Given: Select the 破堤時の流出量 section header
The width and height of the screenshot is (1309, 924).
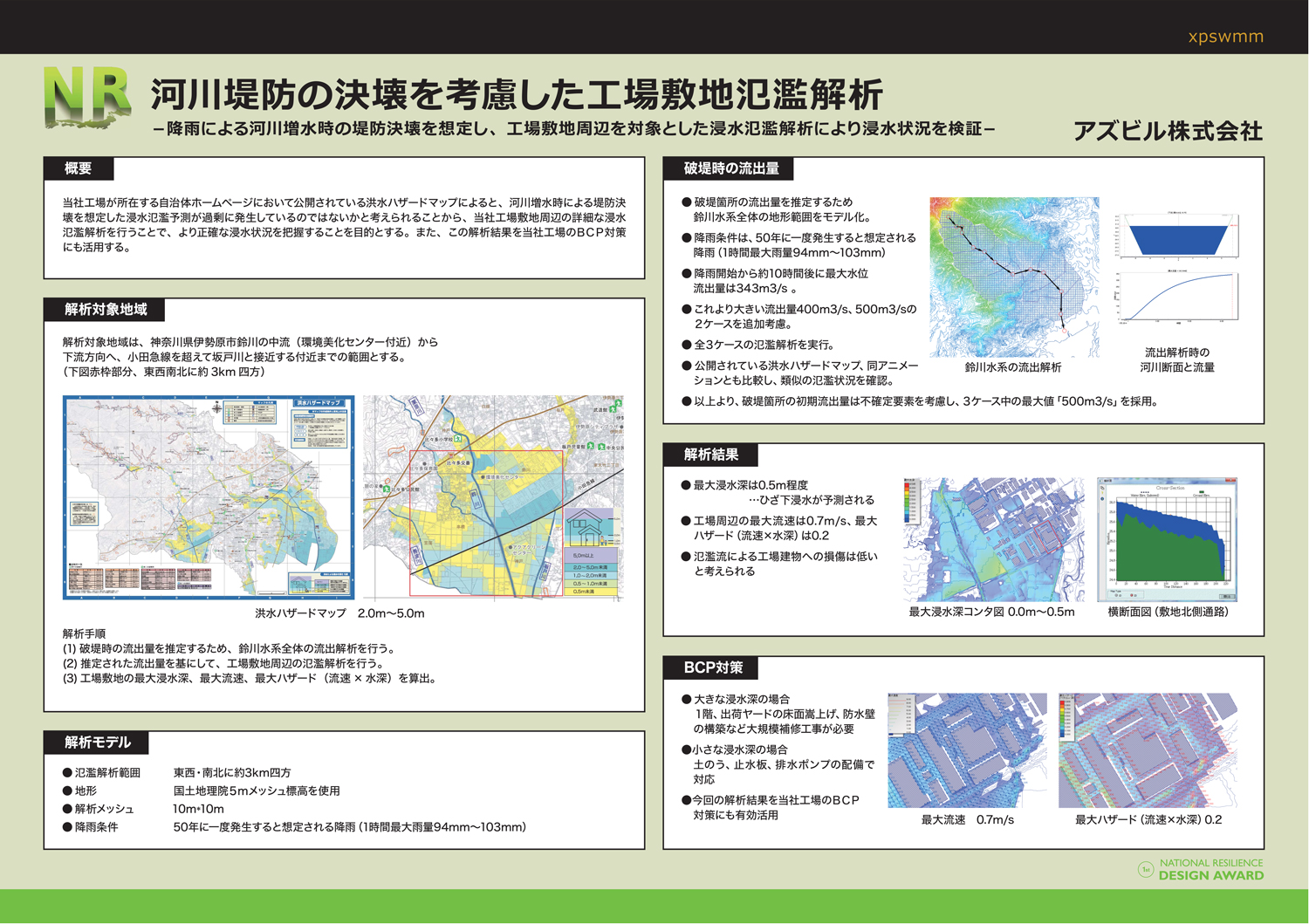Looking at the screenshot, I should (x=730, y=168).
